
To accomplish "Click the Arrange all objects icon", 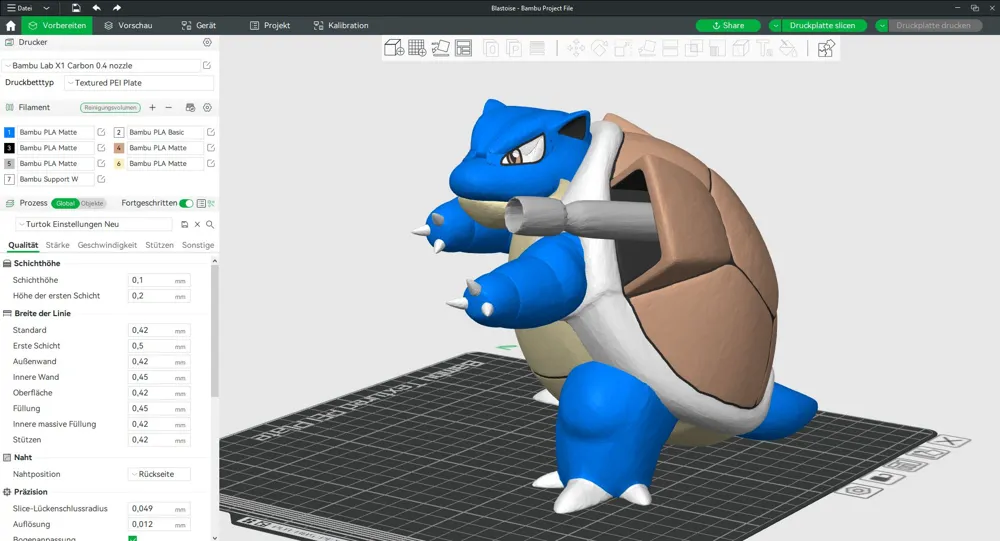I will click(464, 48).
